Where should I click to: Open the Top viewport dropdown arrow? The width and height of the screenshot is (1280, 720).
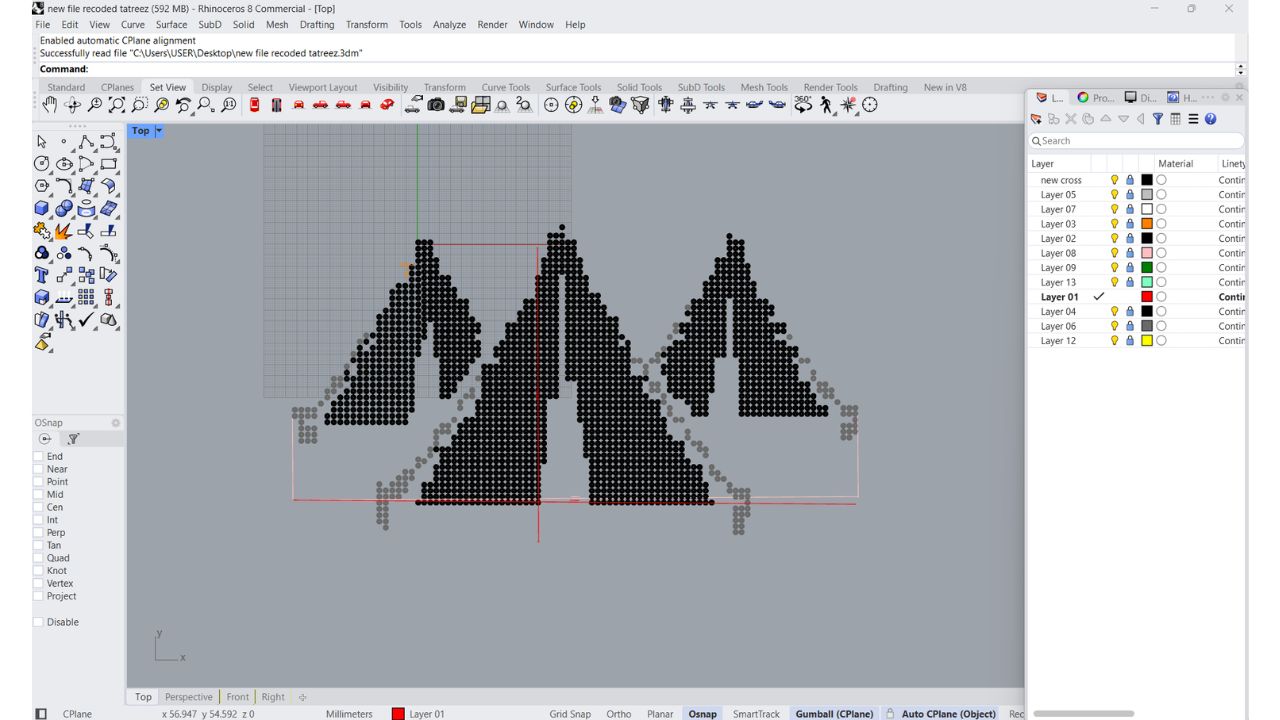click(158, 131)
